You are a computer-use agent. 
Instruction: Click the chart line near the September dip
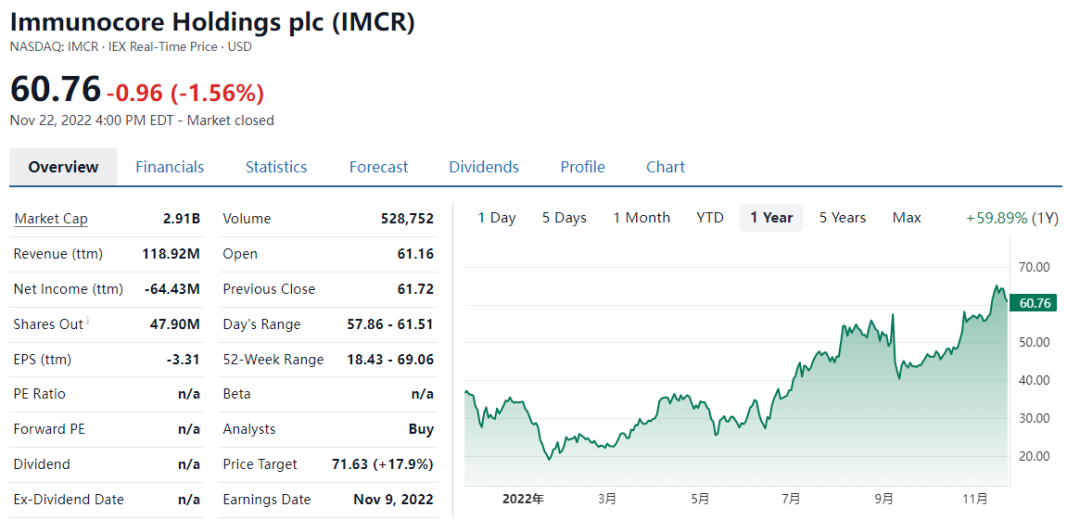899,376
